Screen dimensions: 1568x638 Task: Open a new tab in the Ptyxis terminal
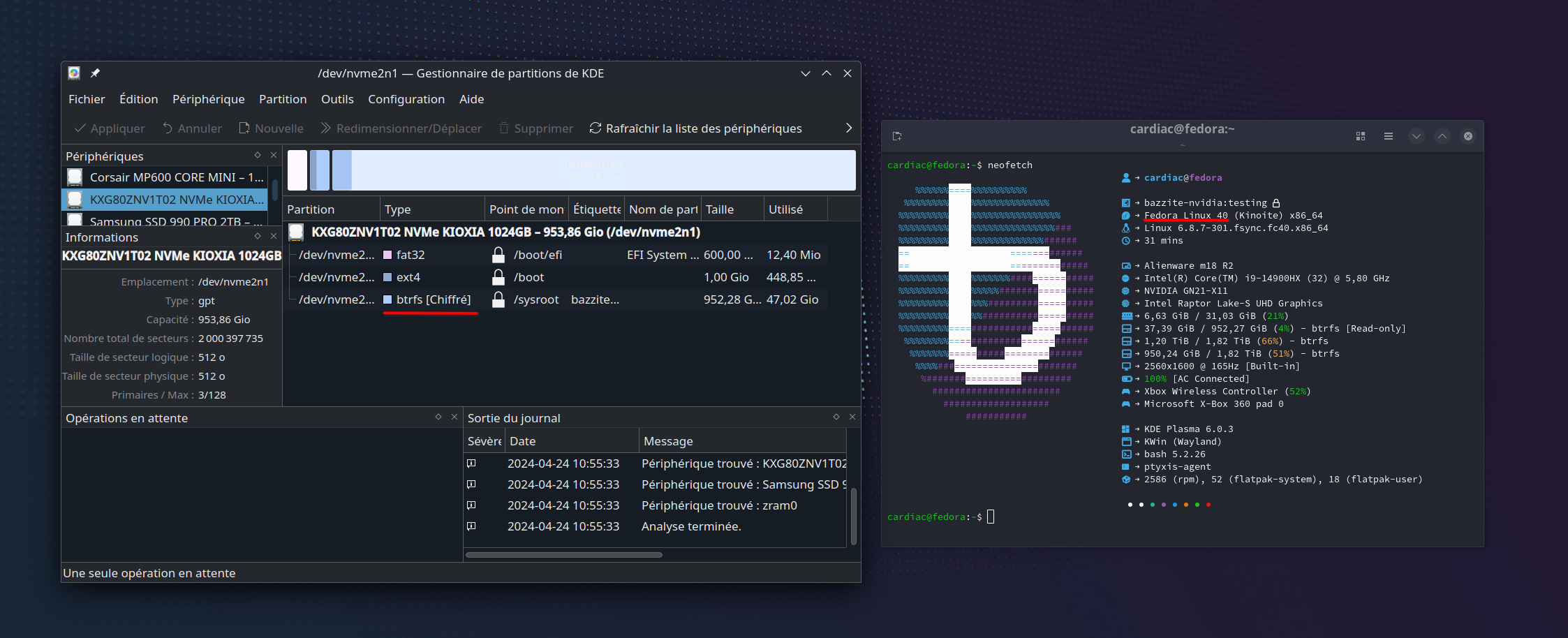[898, 136]
